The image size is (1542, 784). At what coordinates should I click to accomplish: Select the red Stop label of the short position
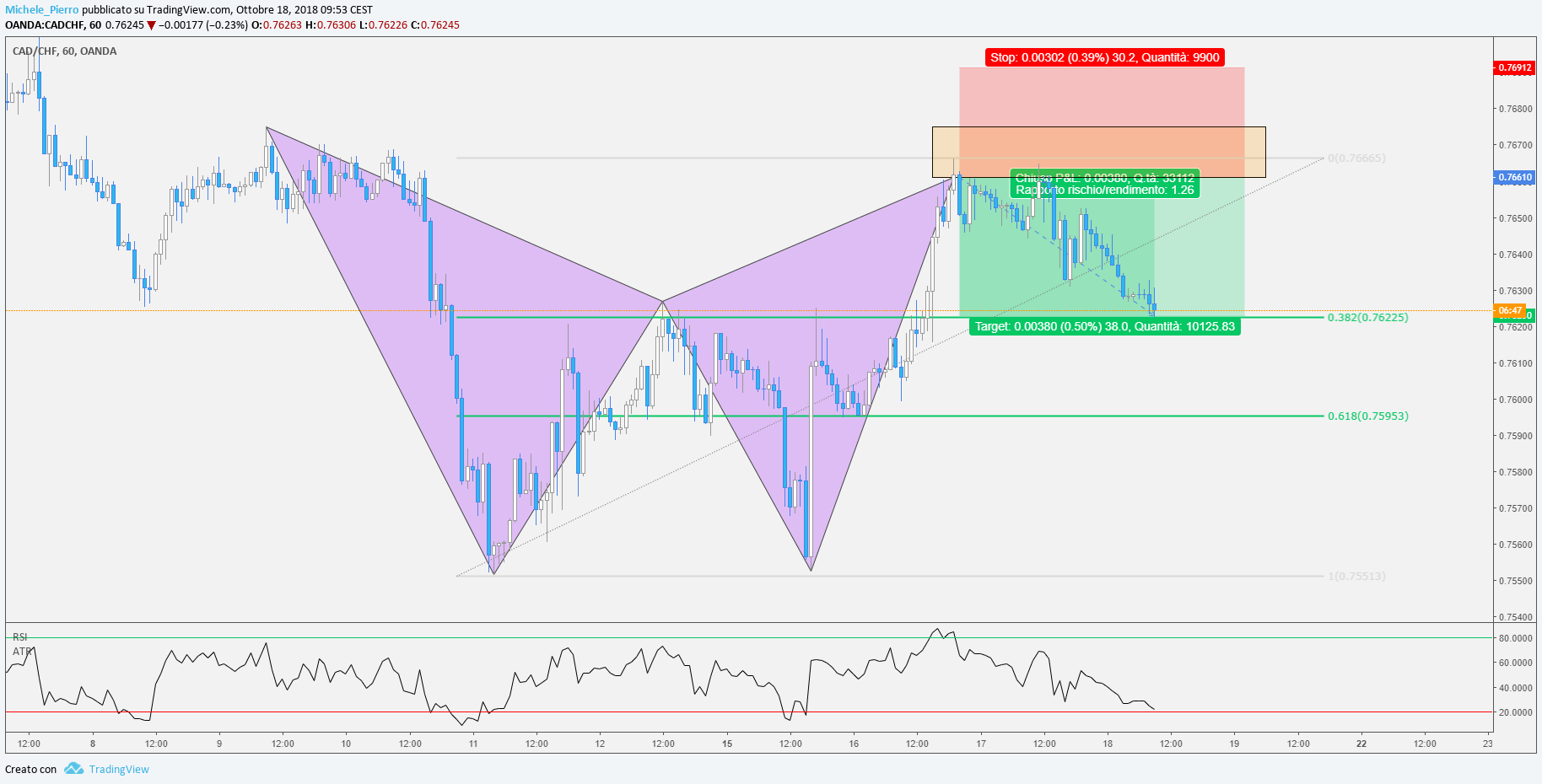point(1104,57)
